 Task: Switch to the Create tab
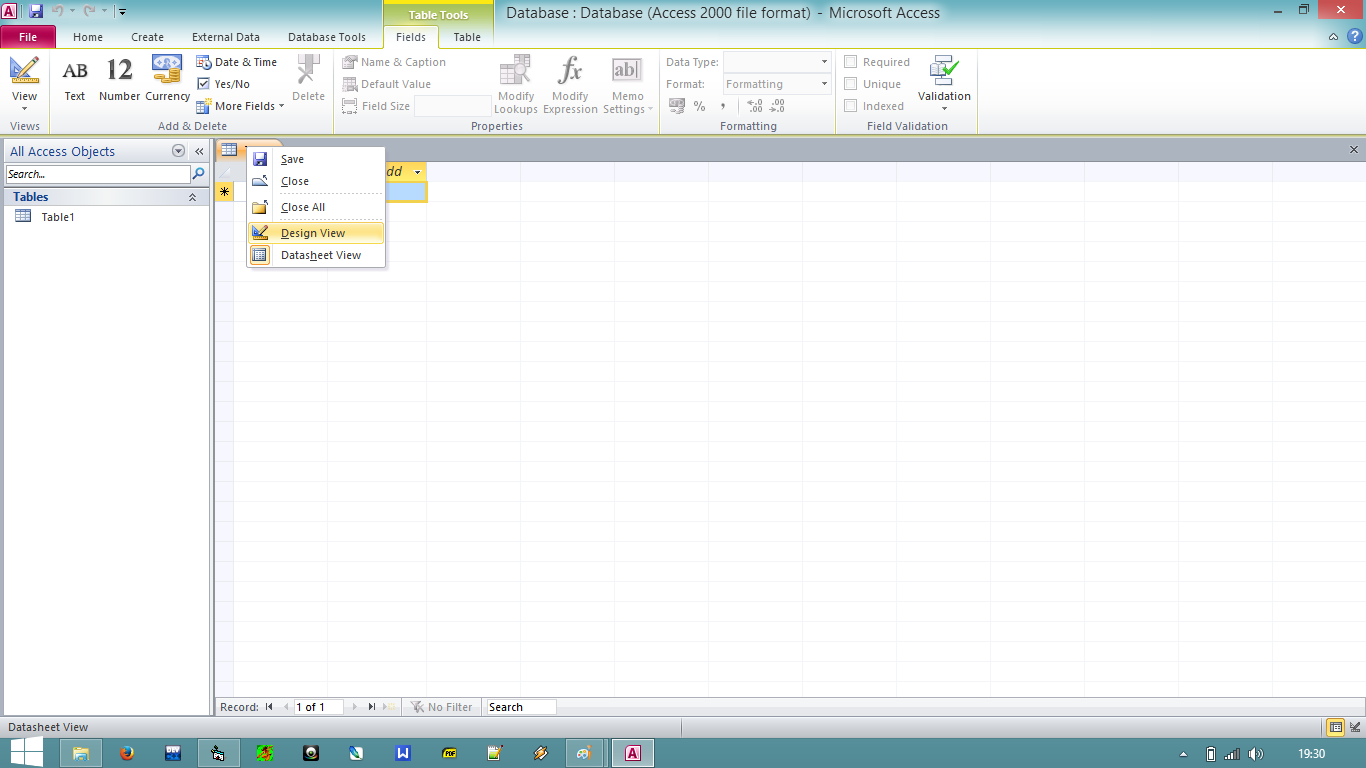(x=147, y=37)
